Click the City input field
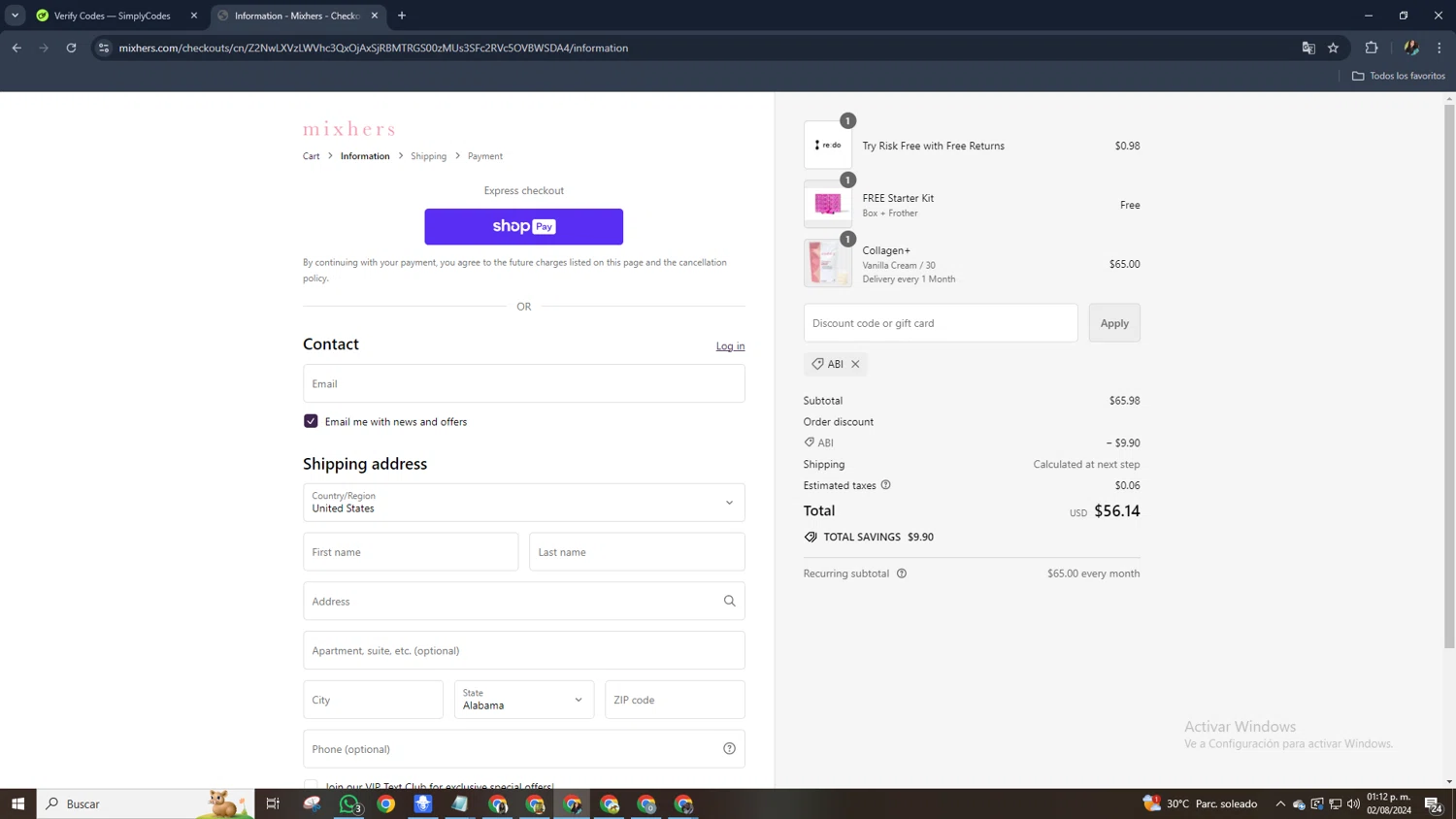This screenshot has height=819, width=1456. pos(373,700)
